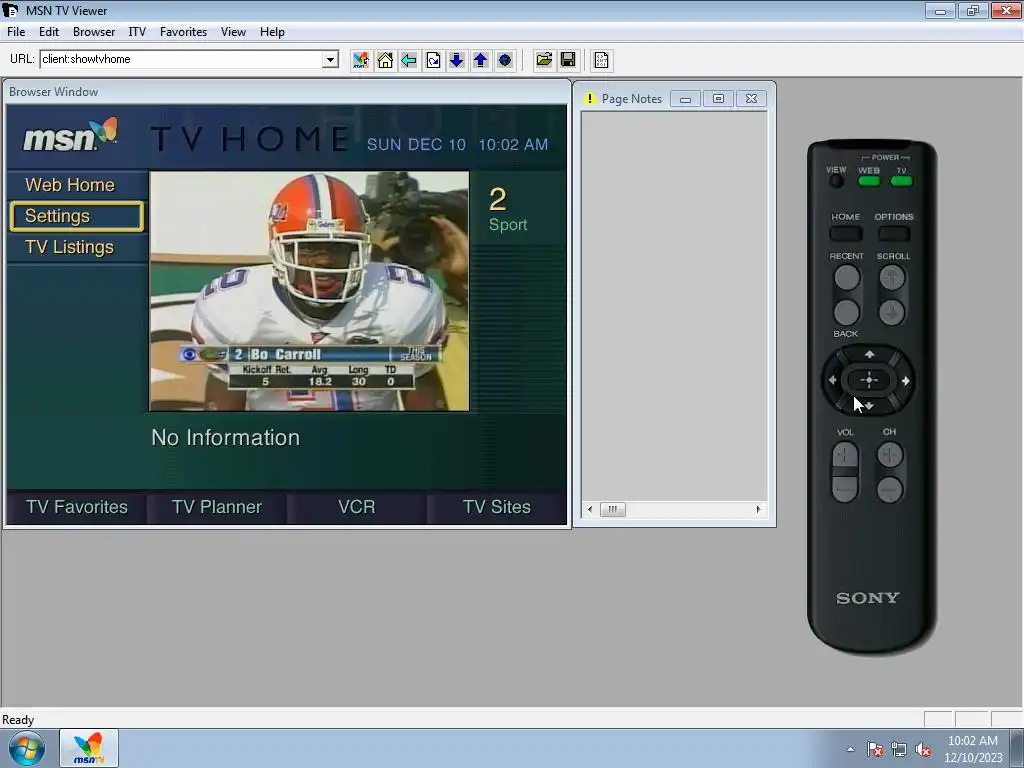Image resolution: width=1024 pixels, height=768 pixels.
Task: Push the remote's center select button
Action: [869, 380]
